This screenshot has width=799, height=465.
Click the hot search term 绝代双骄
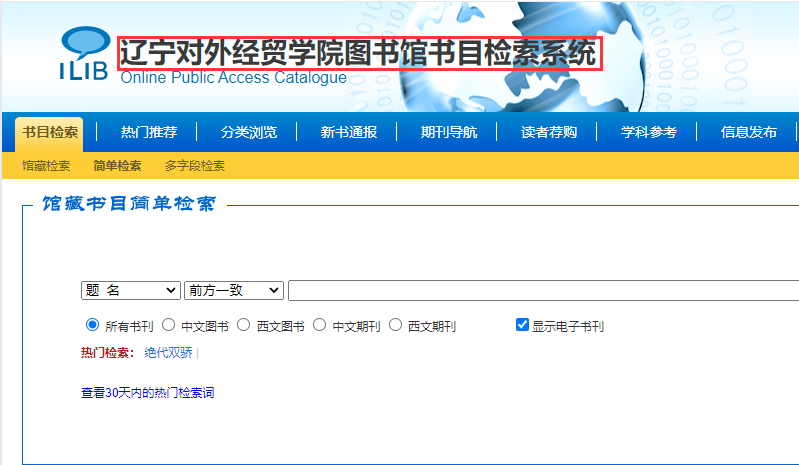[x=168, y=352]
